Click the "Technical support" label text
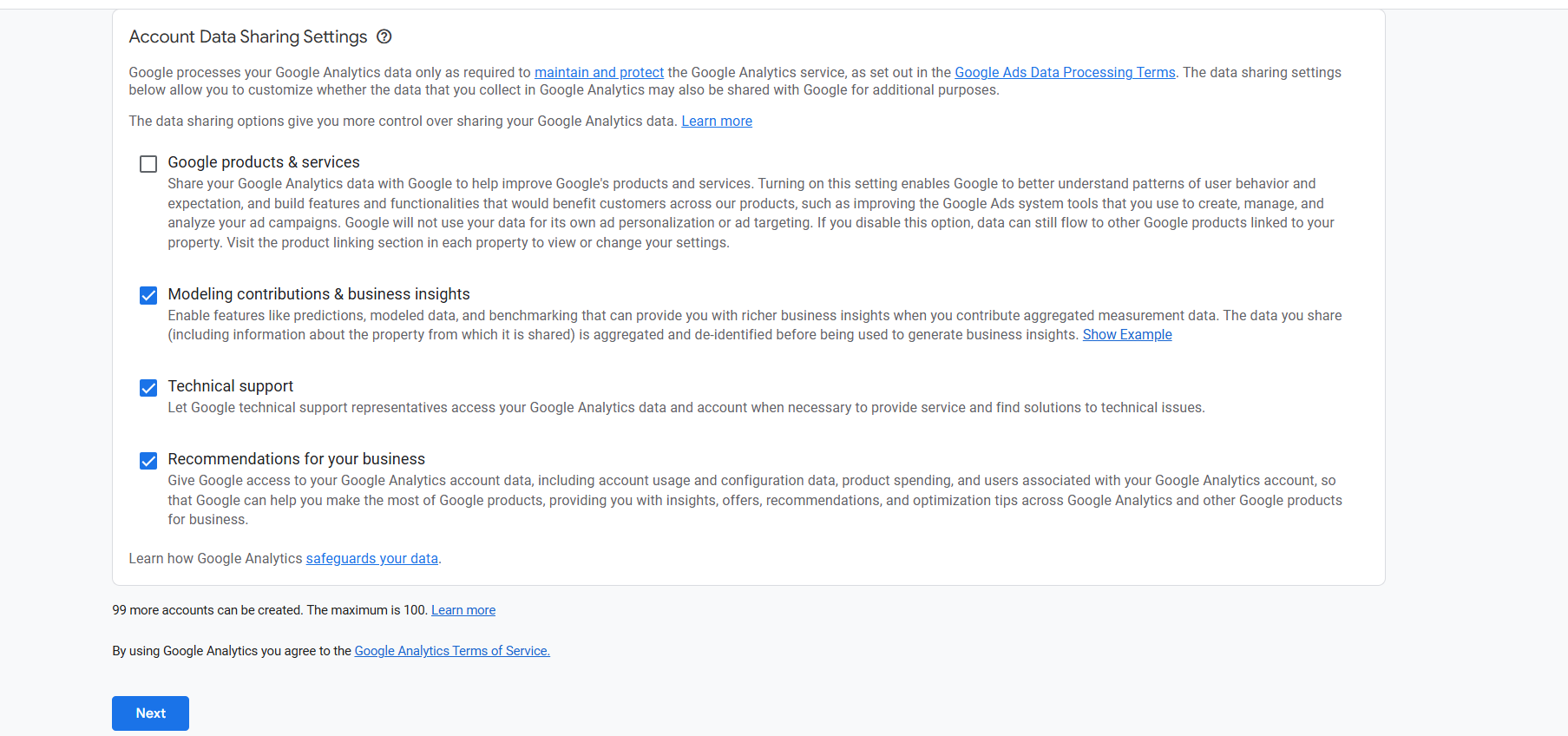 pos(231,386)
